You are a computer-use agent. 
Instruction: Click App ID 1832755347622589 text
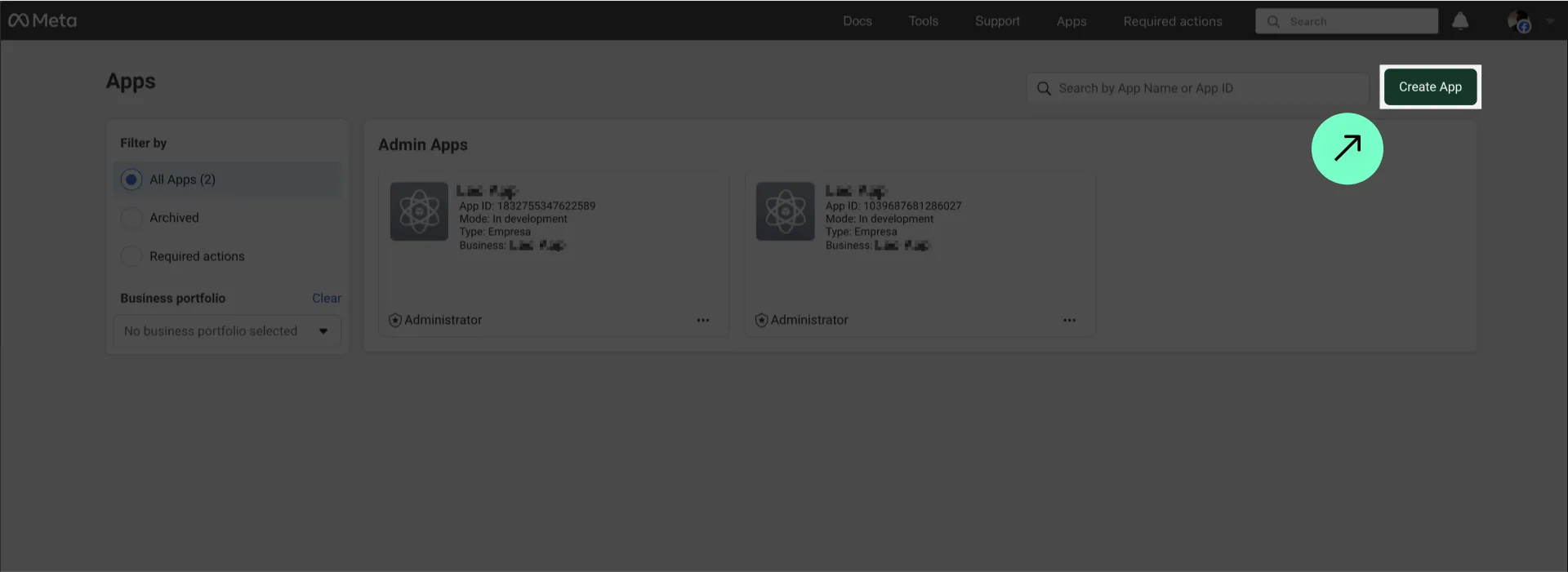click(527, 206)
